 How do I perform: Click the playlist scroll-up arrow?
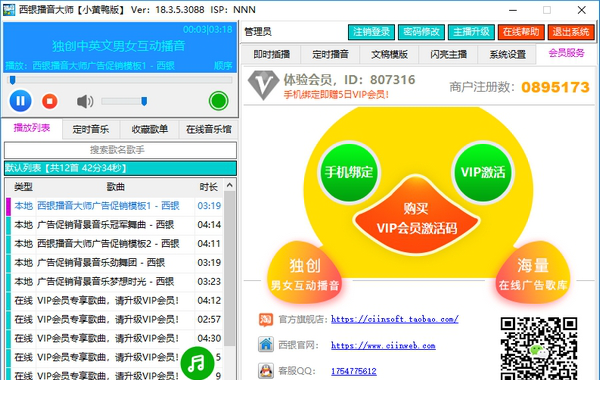pos(230,185)
